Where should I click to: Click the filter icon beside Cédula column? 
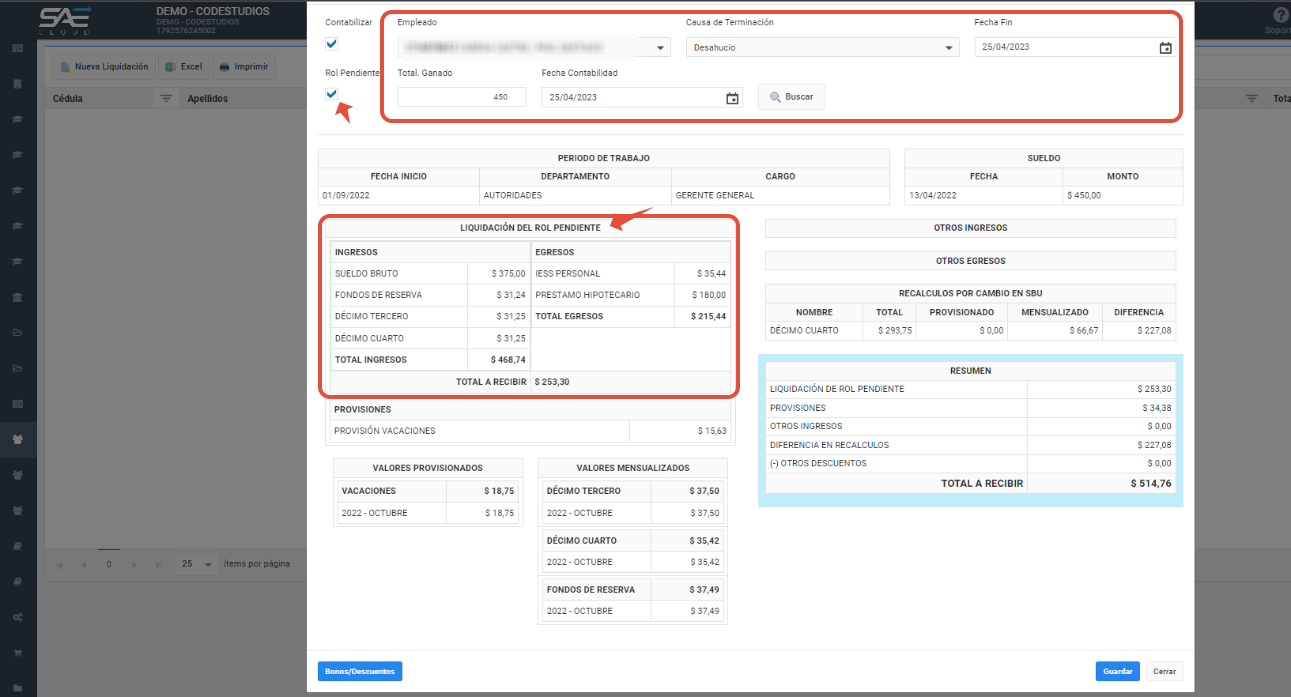pos(166,99)
